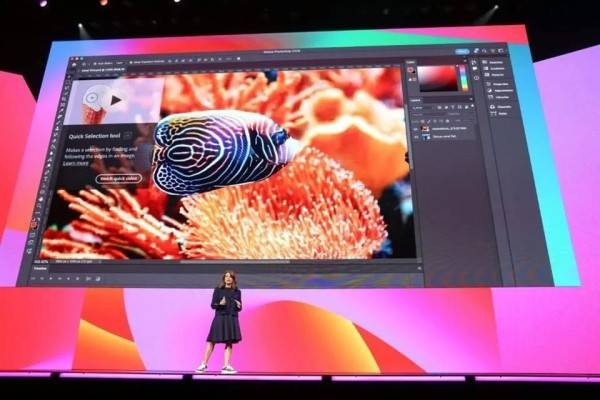
Task: Click the Align right edges icon
Action: pyautogui.click(x=183, y=61)
